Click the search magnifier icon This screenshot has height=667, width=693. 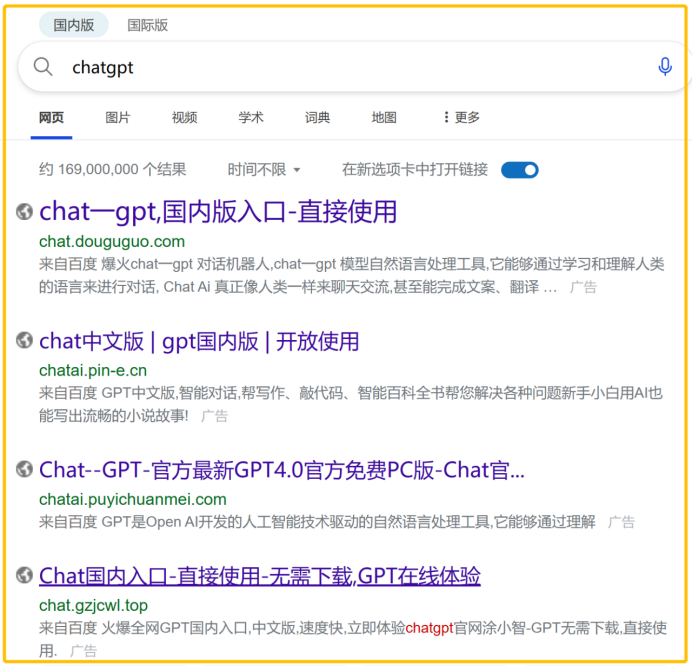pyautogui.click(x=43, y=67)
